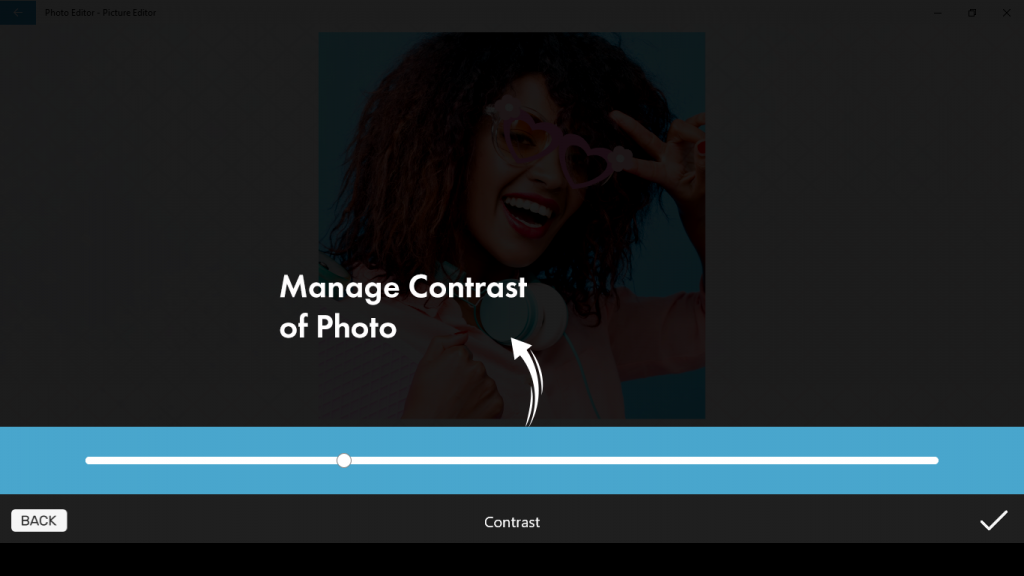Click the photo preview of the woman
The width and height of the screenshot is (1024, 576).
pyautogui.click(x=511, y=225)
